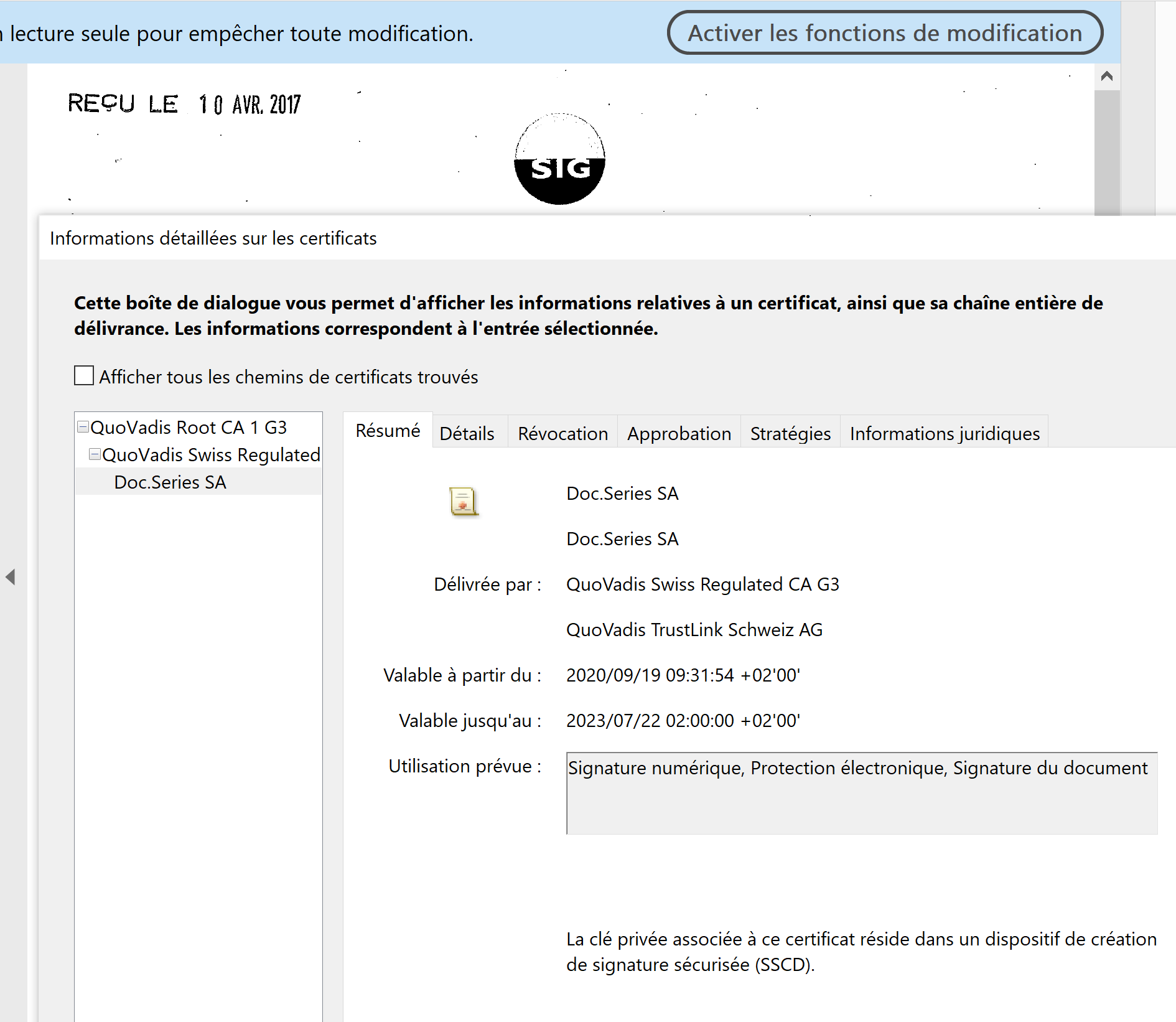Viewport: 1176px width, 1022px height.
Task: Click the SSCD private key notice text
Action: point(861,952)
